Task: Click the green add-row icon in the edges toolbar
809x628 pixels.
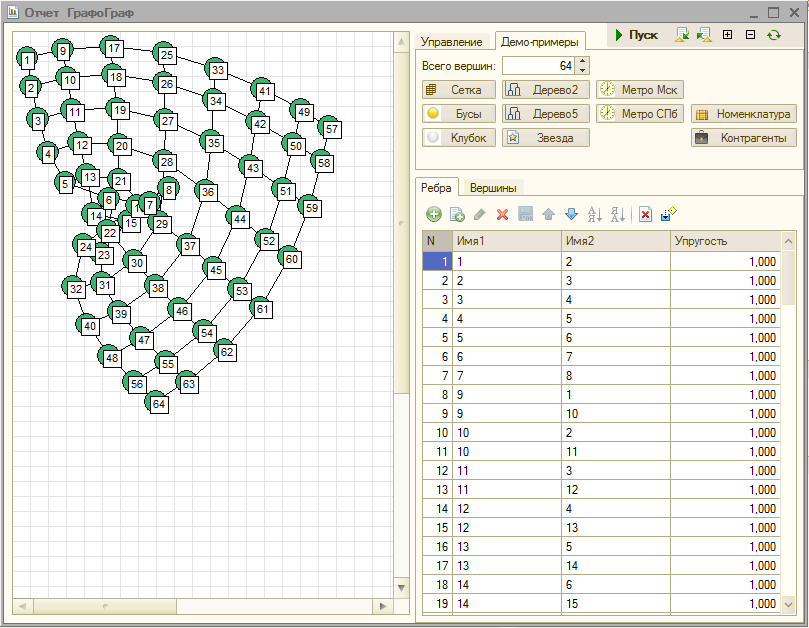Action: [434, 214]
